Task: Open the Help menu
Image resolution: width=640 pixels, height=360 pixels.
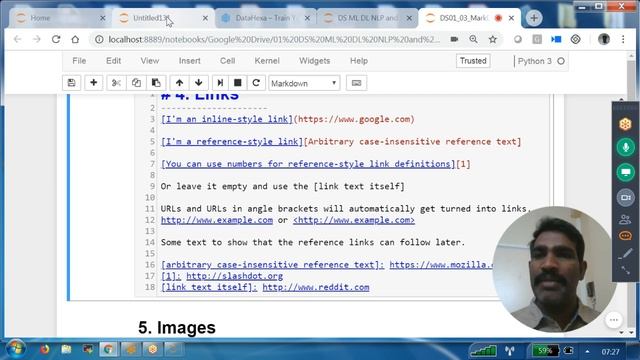Action: coord(359,61)
